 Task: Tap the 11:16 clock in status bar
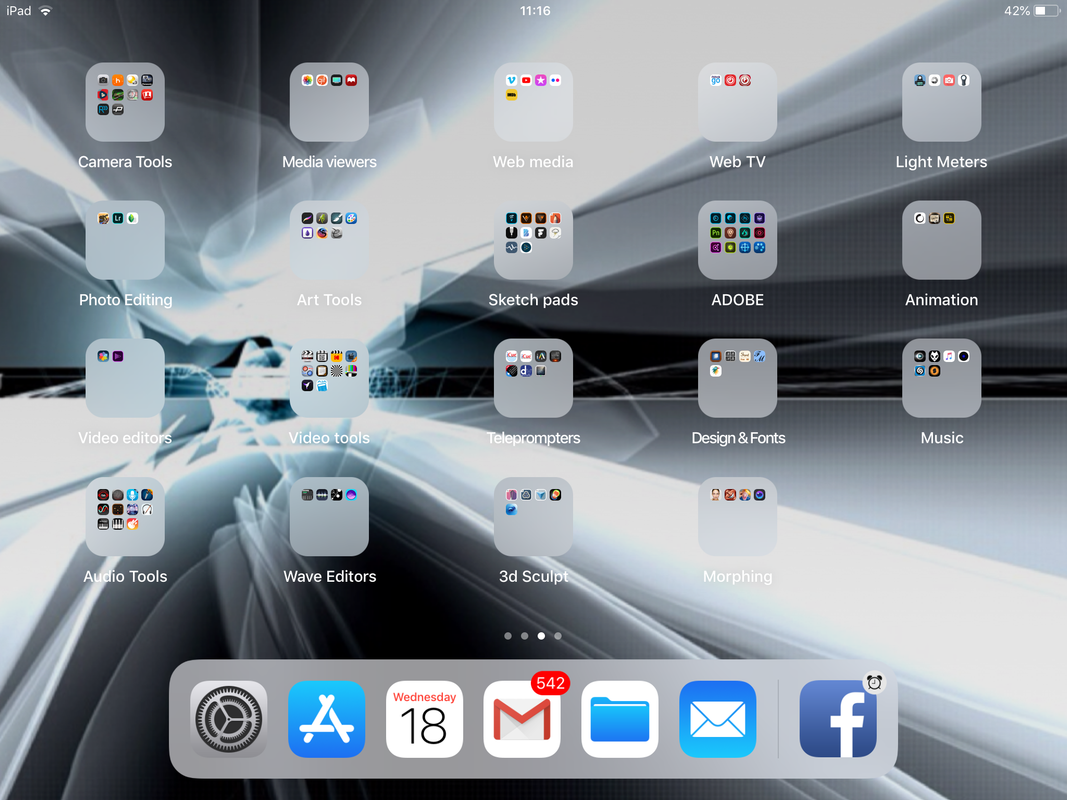[x=535, y=11]
